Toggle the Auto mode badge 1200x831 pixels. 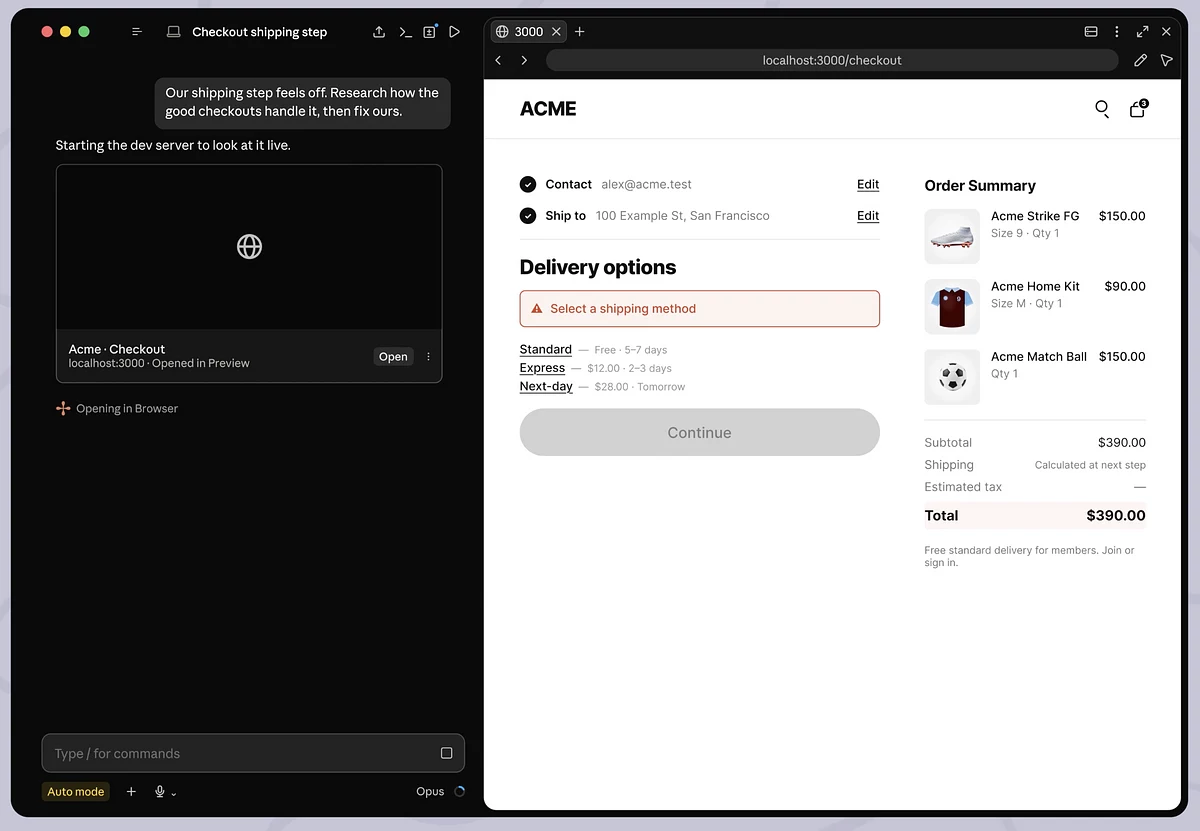76,791
